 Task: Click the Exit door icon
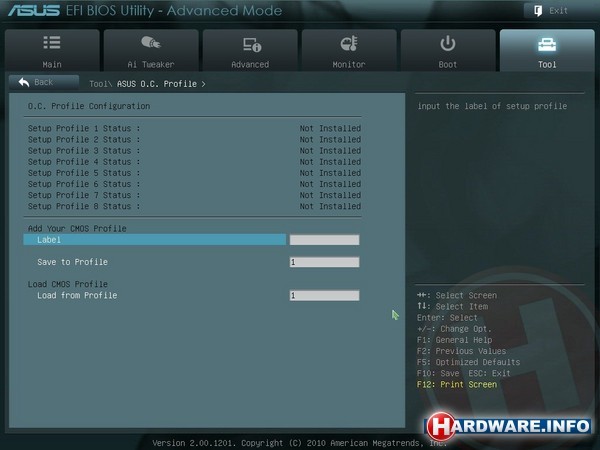538,11
